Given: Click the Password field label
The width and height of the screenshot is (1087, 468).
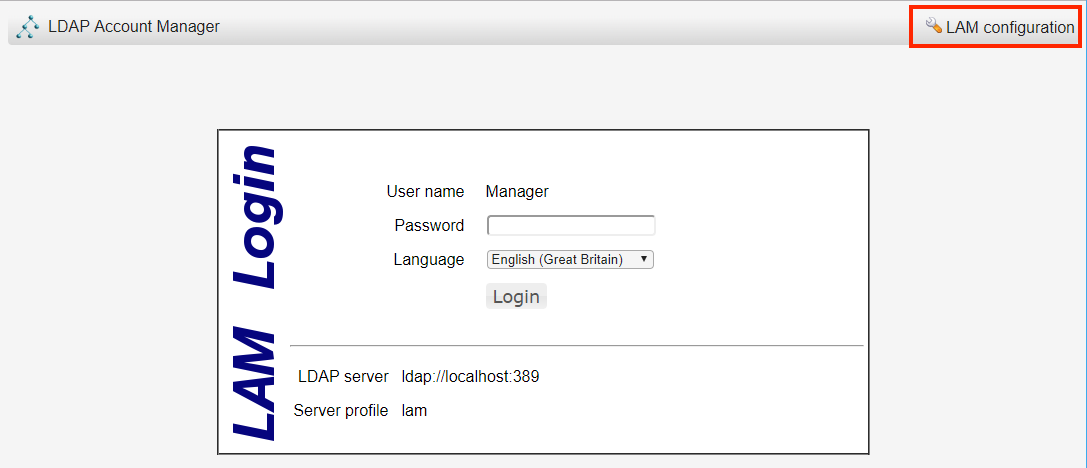Looking at the screenshot, I should click(429, 226).
